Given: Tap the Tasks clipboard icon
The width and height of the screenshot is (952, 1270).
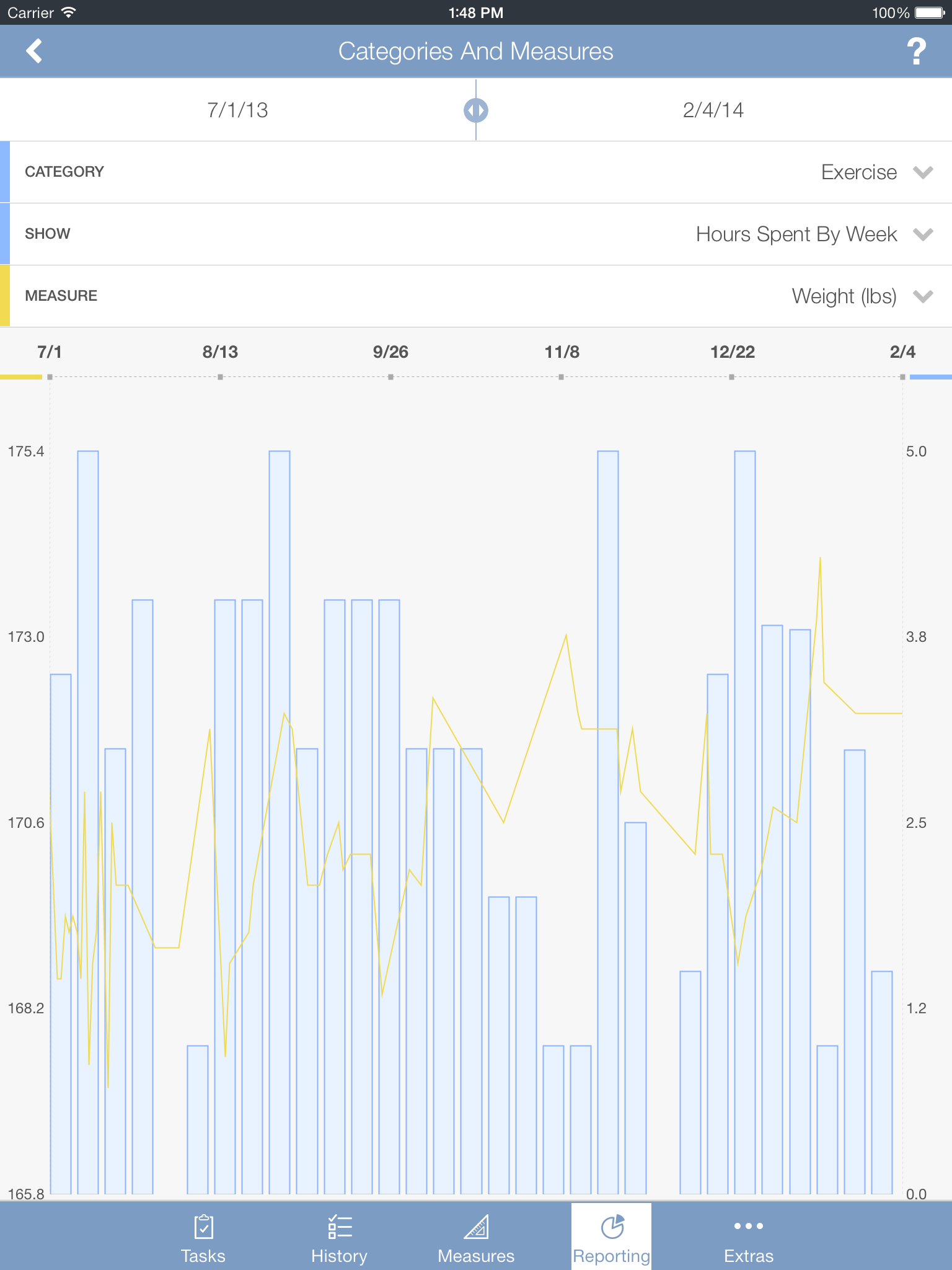Looking at the screenshot, I should click(x=203, y=1226).
